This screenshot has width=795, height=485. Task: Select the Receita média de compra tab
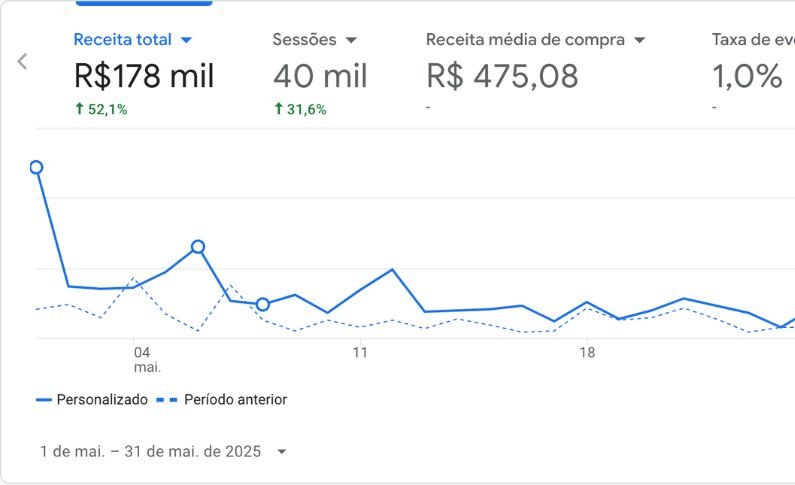(x=525, y=41)
